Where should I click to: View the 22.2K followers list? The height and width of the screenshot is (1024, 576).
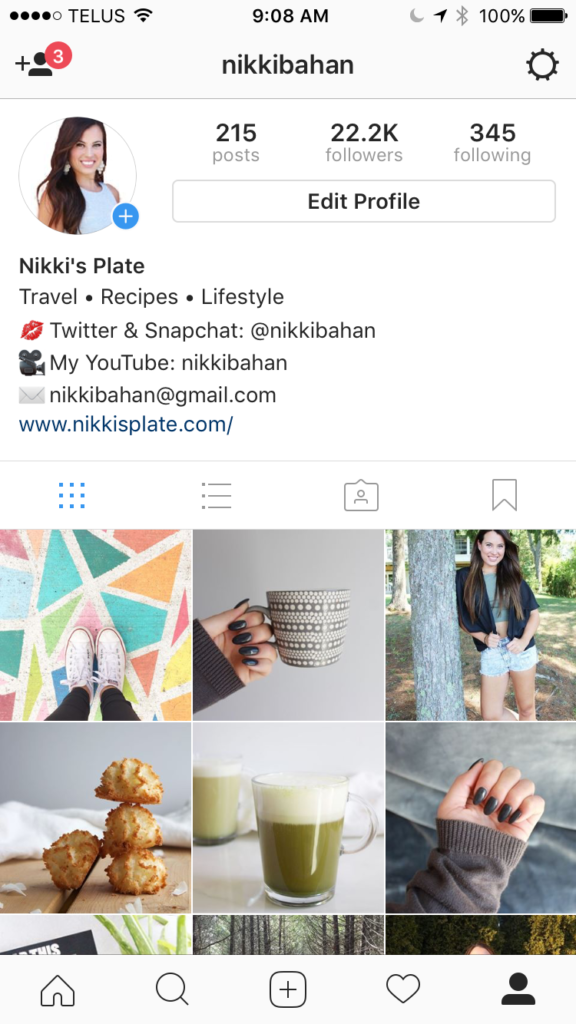[x=364, y=142]
